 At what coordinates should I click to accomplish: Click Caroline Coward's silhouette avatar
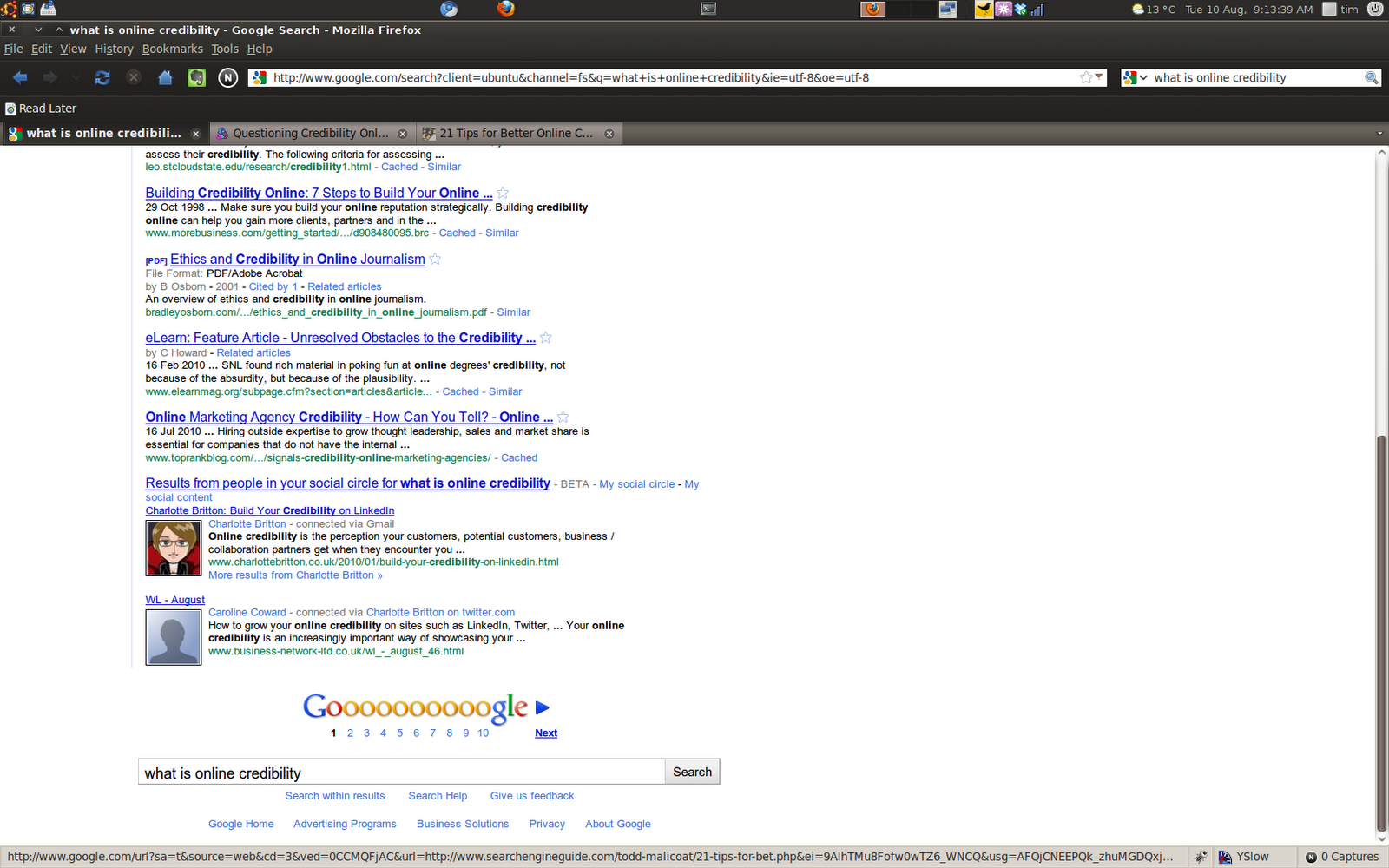tap(174, 637)
